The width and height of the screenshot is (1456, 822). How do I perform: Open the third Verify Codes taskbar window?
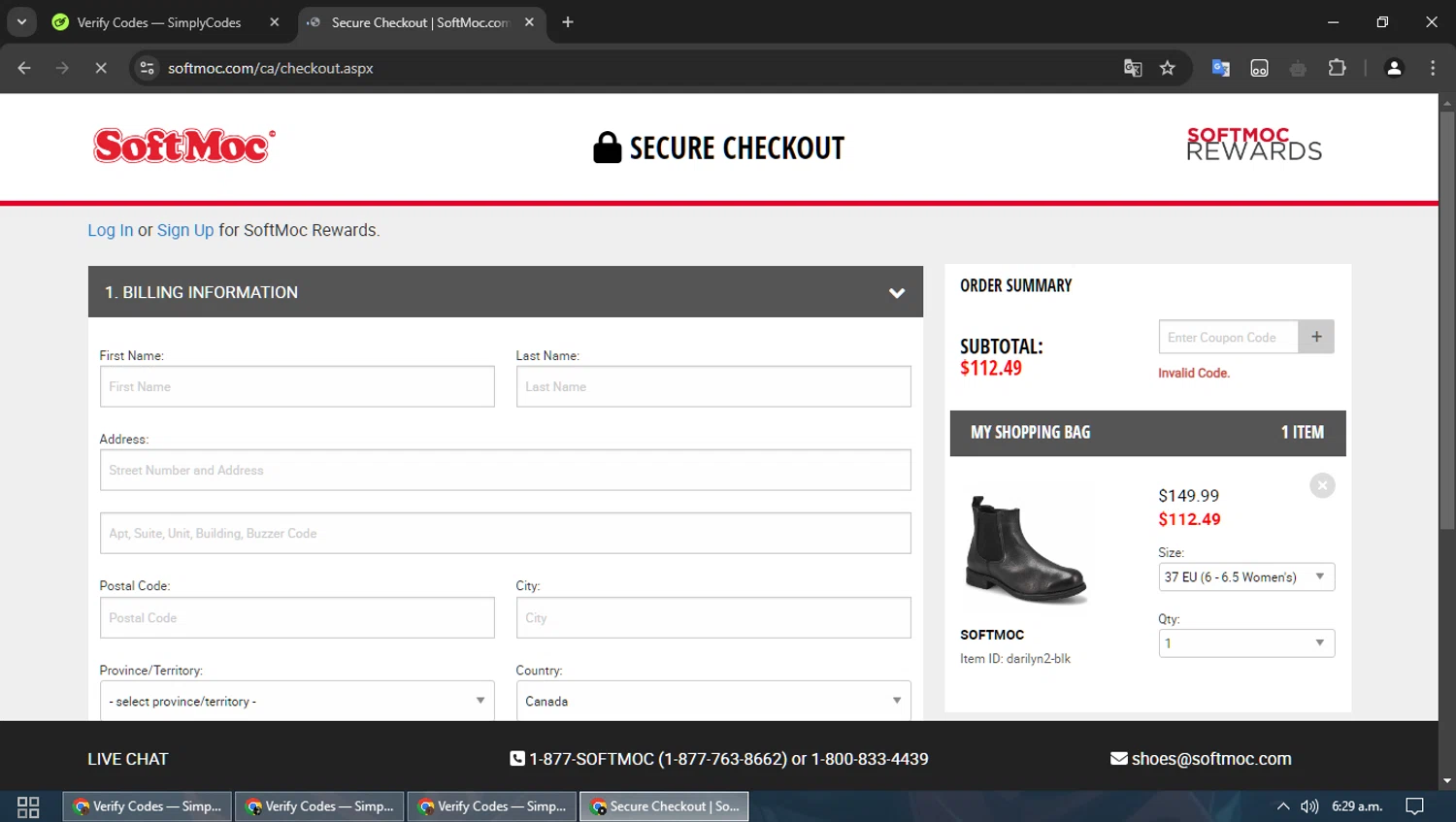point(492,806)
